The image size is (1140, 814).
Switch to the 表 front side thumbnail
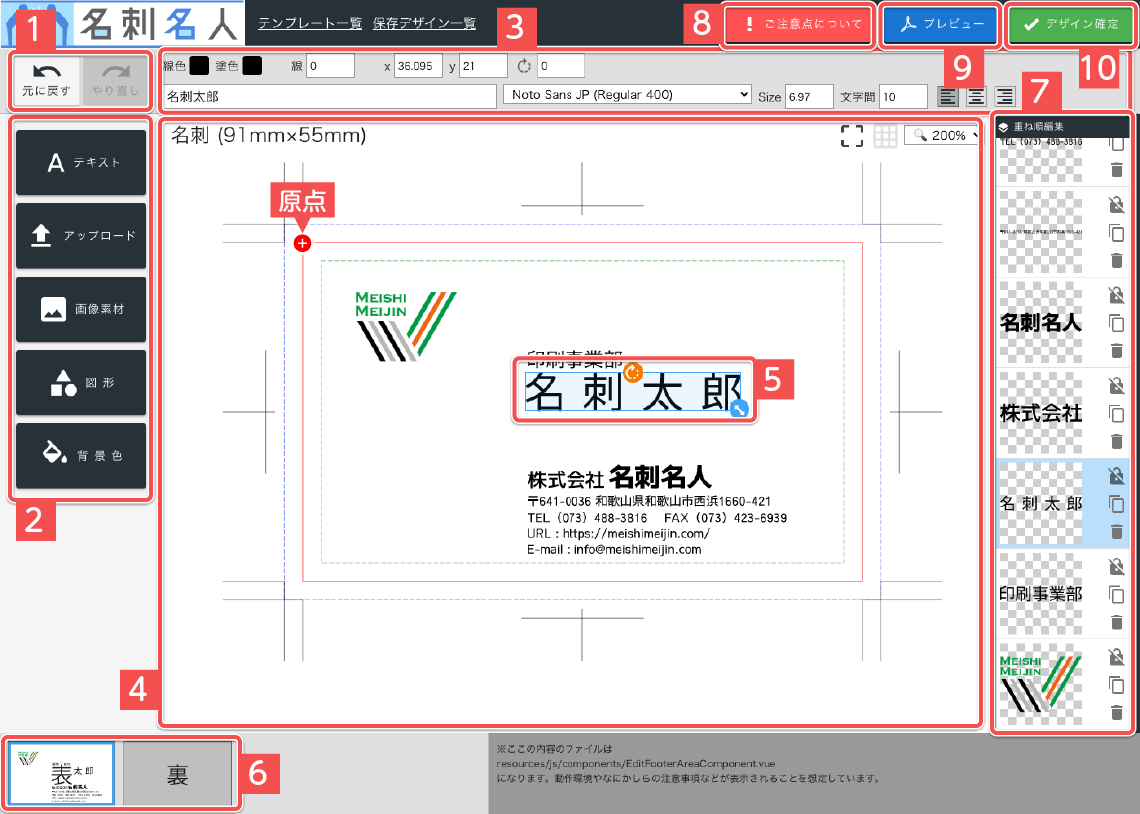coord(62,773)
